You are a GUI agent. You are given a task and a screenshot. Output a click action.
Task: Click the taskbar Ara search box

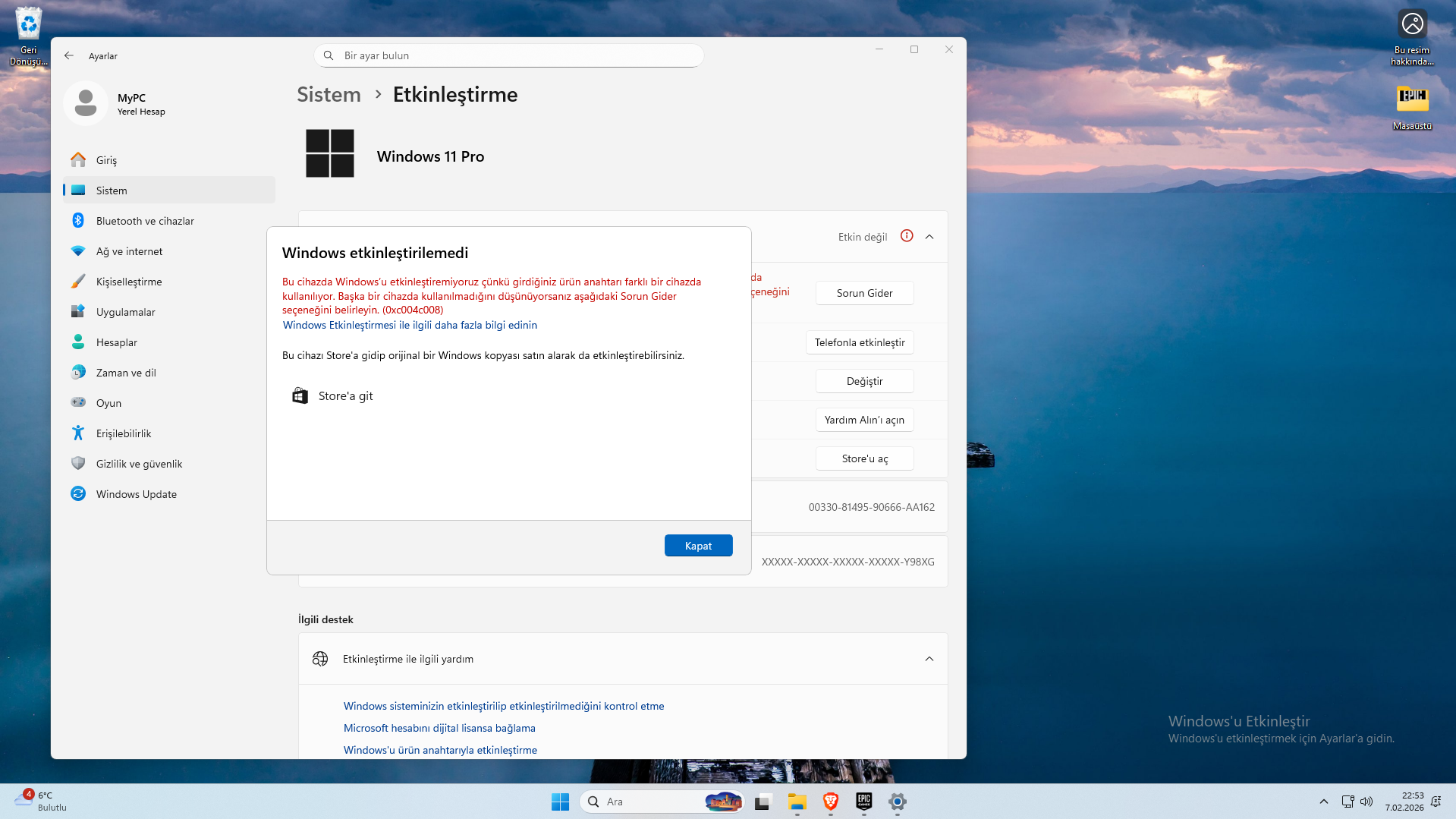[x=662, y=802]
